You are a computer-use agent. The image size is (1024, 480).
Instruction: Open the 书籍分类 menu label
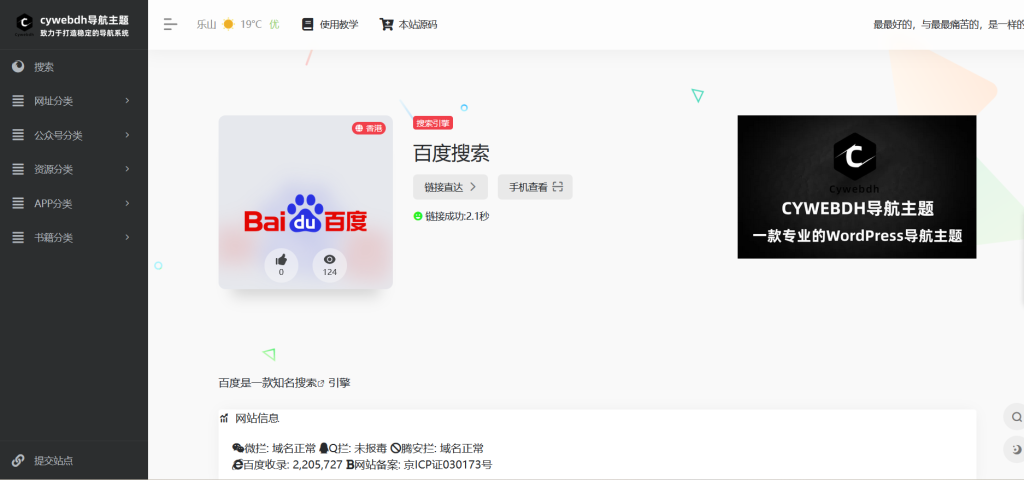pyautogui.click(x=54, y=238)
